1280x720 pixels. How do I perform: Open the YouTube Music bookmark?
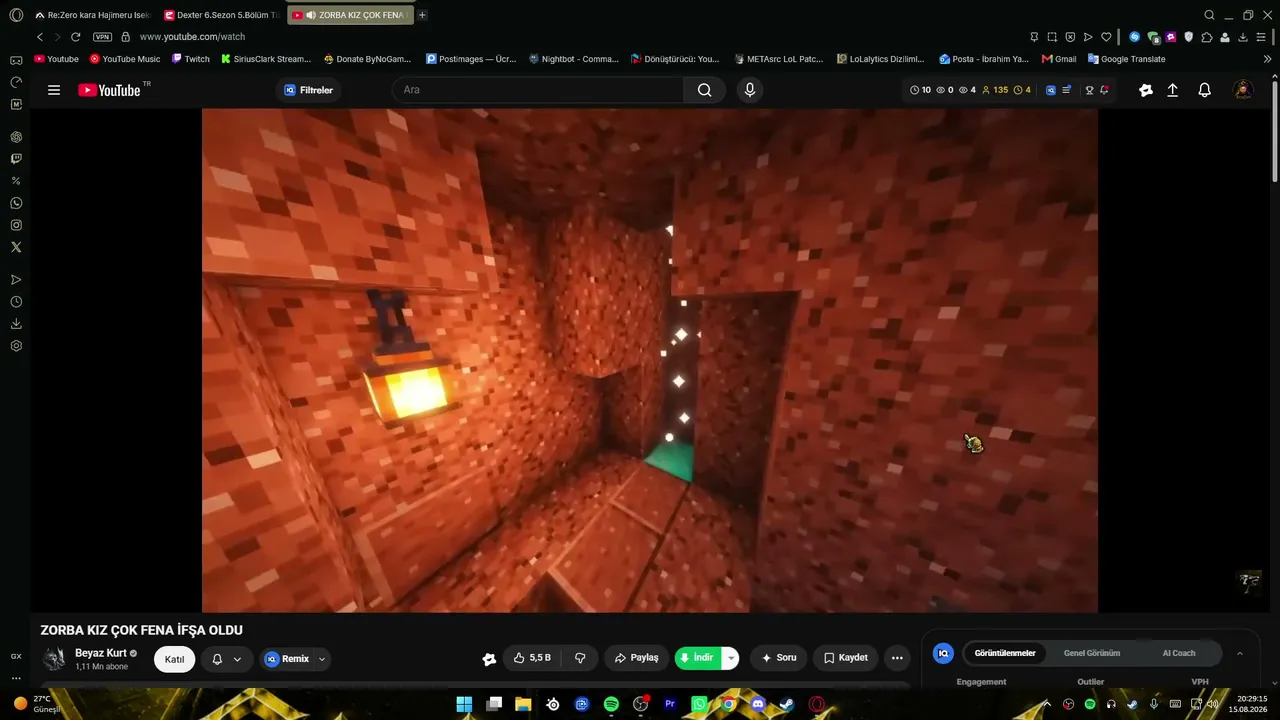click(125, 59)
